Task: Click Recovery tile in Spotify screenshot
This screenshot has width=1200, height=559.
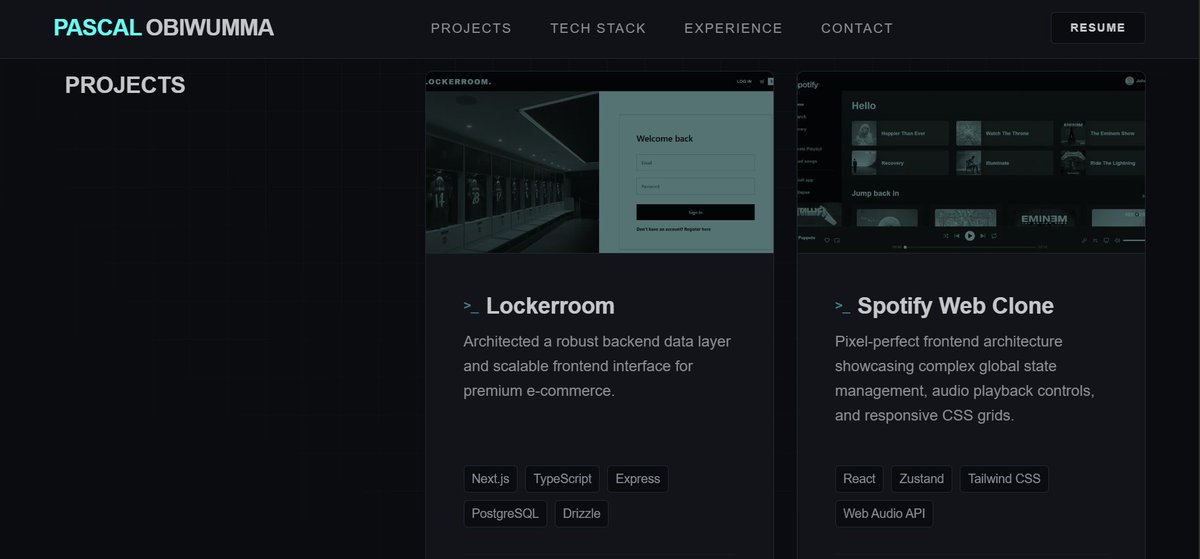Action: point(900,163)
